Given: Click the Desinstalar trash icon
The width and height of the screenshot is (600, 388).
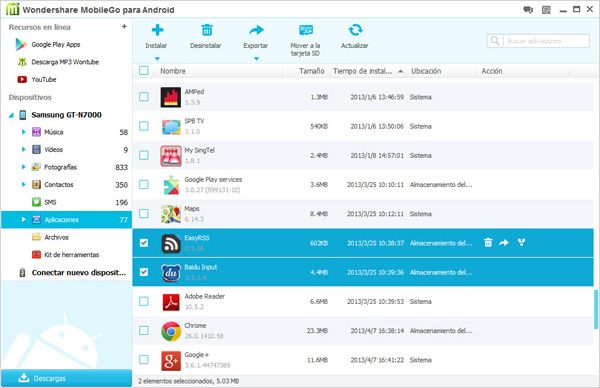Looking at the screenshot, I should [x=207, y=30].
